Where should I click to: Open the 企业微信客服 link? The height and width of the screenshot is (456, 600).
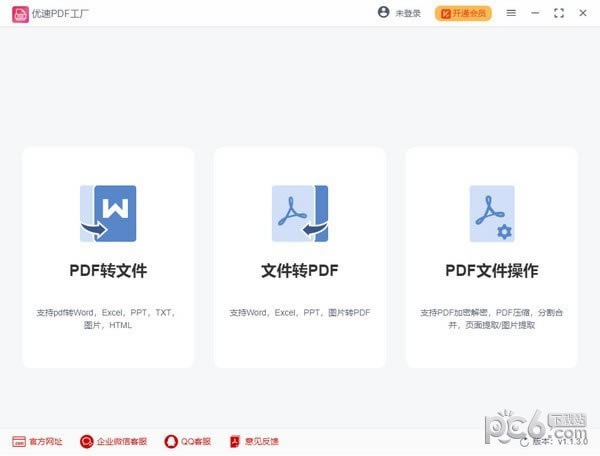coord(122,441)
